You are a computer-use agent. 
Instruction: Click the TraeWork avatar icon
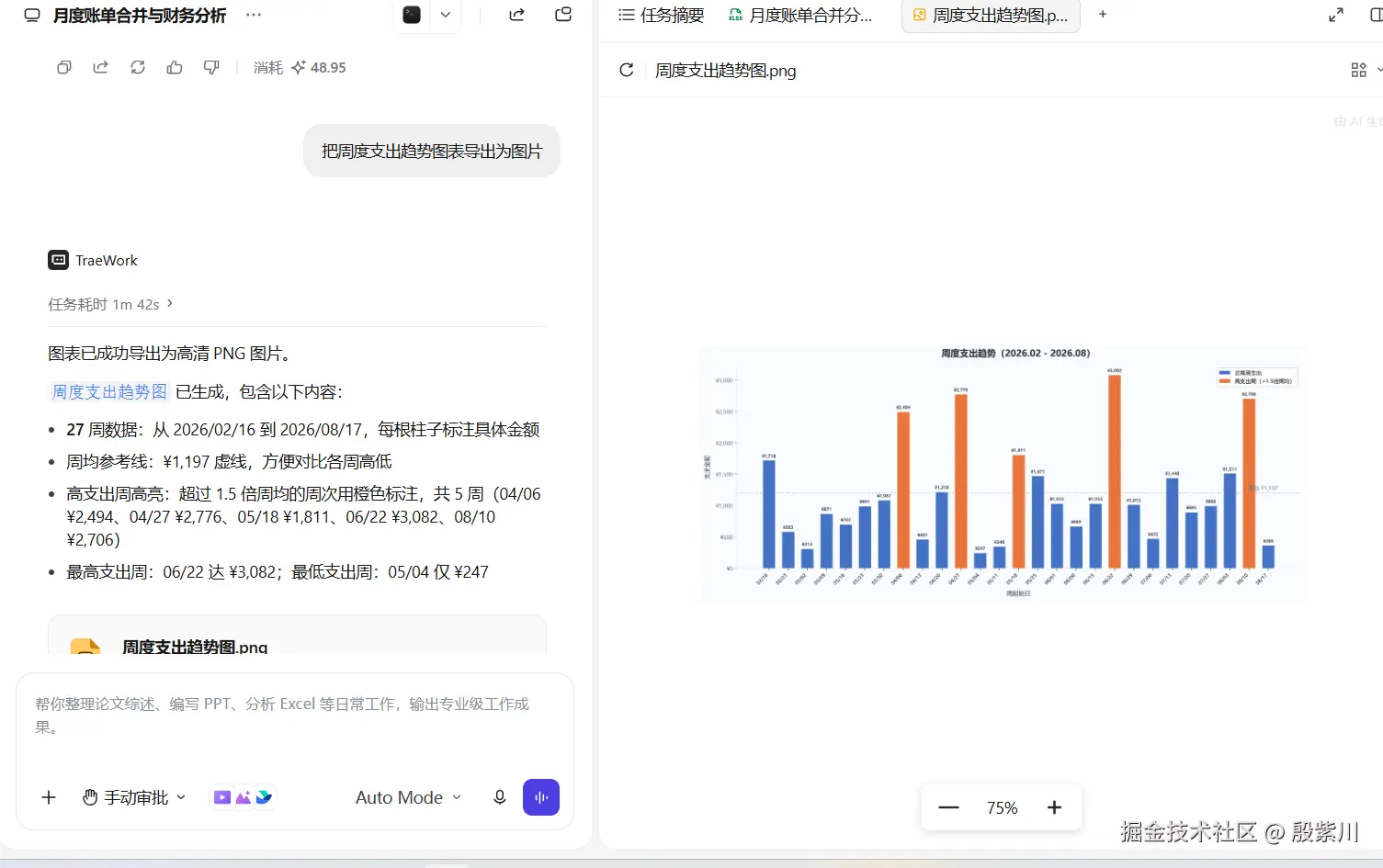pos(58,260)
